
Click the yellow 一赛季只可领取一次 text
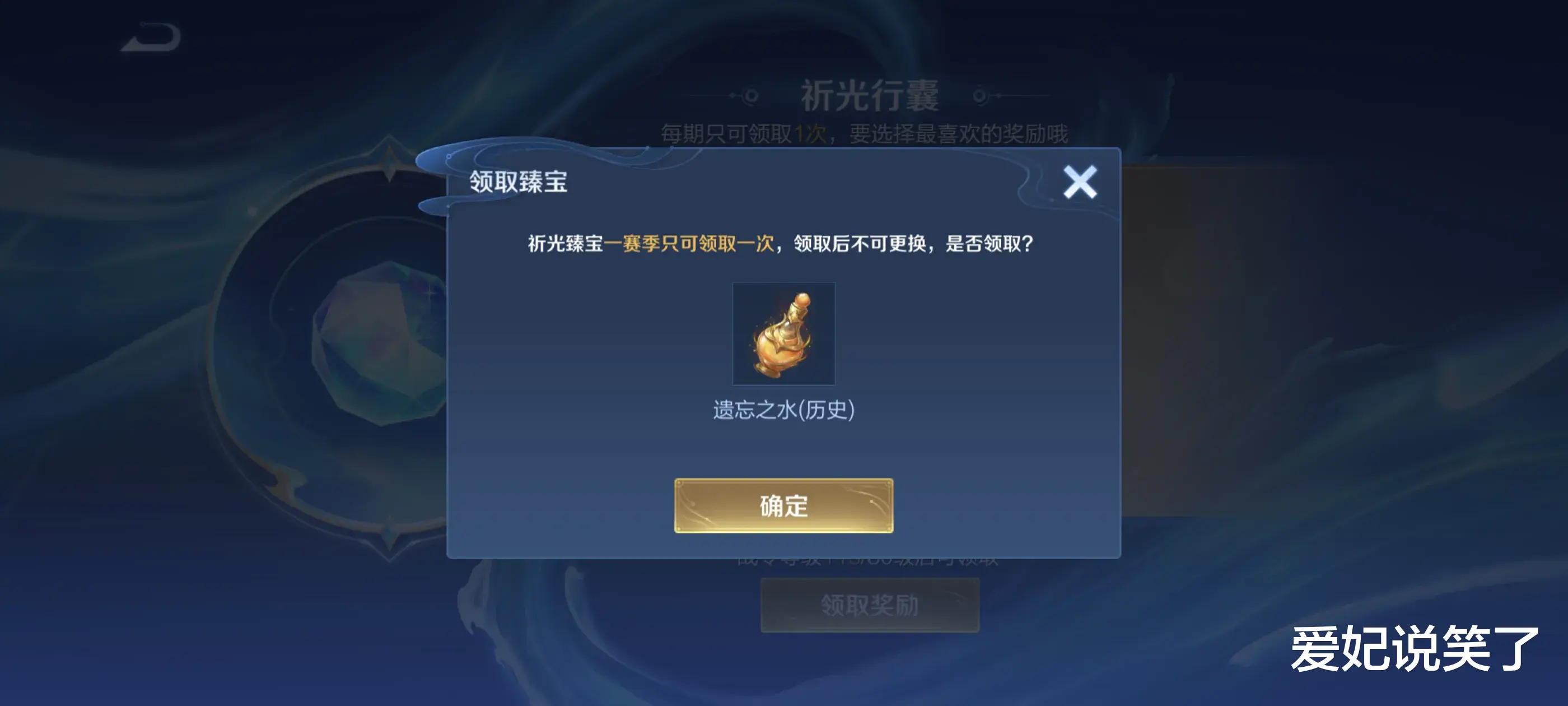688,244
